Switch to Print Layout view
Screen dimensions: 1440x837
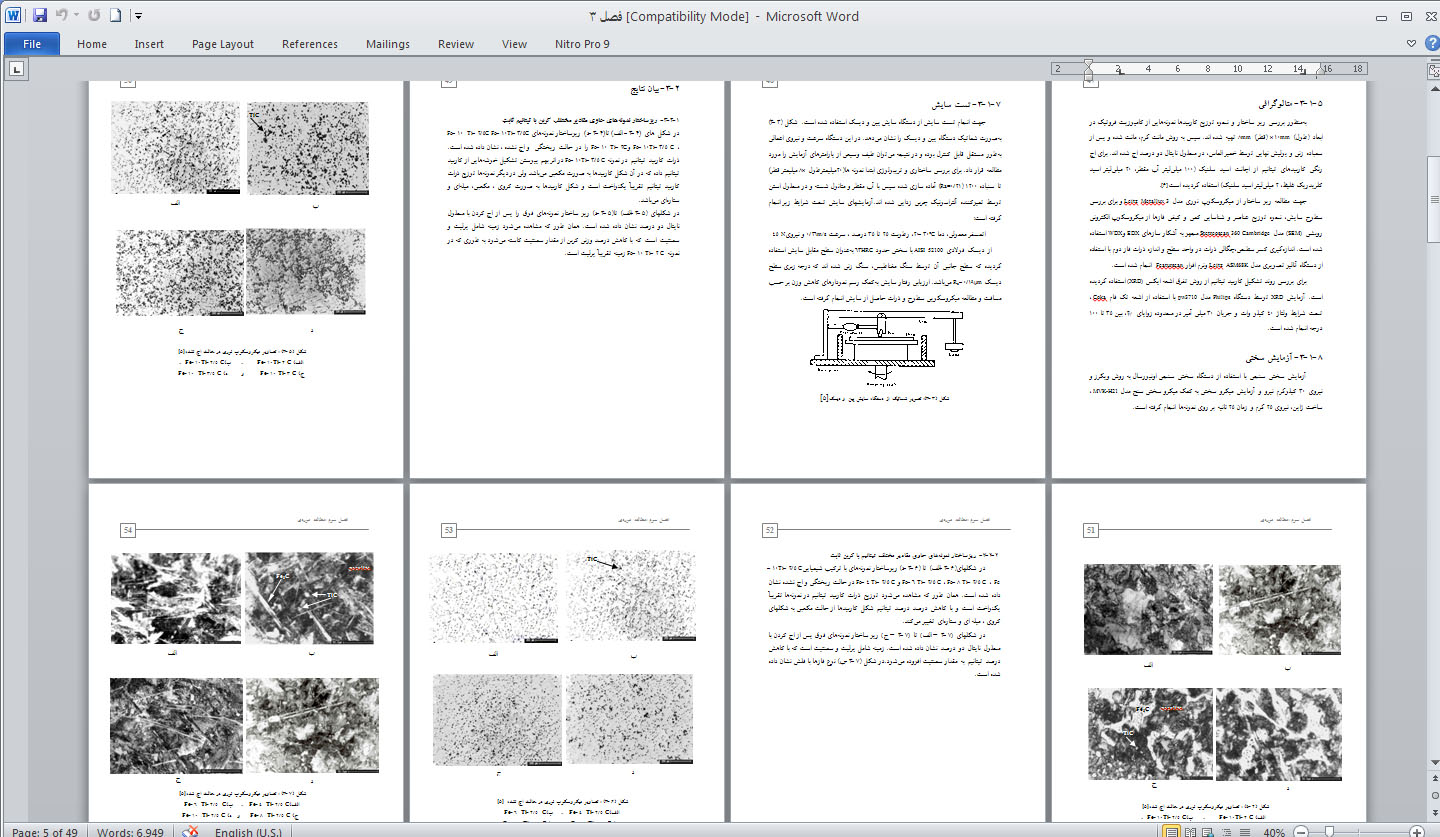[x=1171, y=831]
